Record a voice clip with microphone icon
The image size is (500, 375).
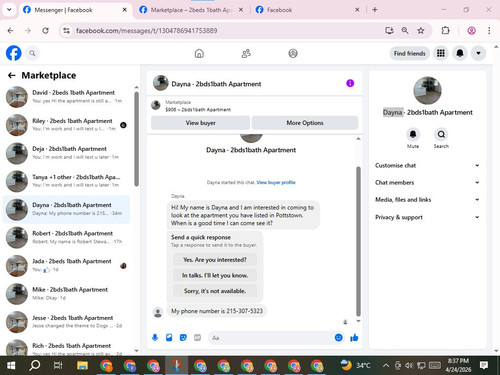click(155, 338)
